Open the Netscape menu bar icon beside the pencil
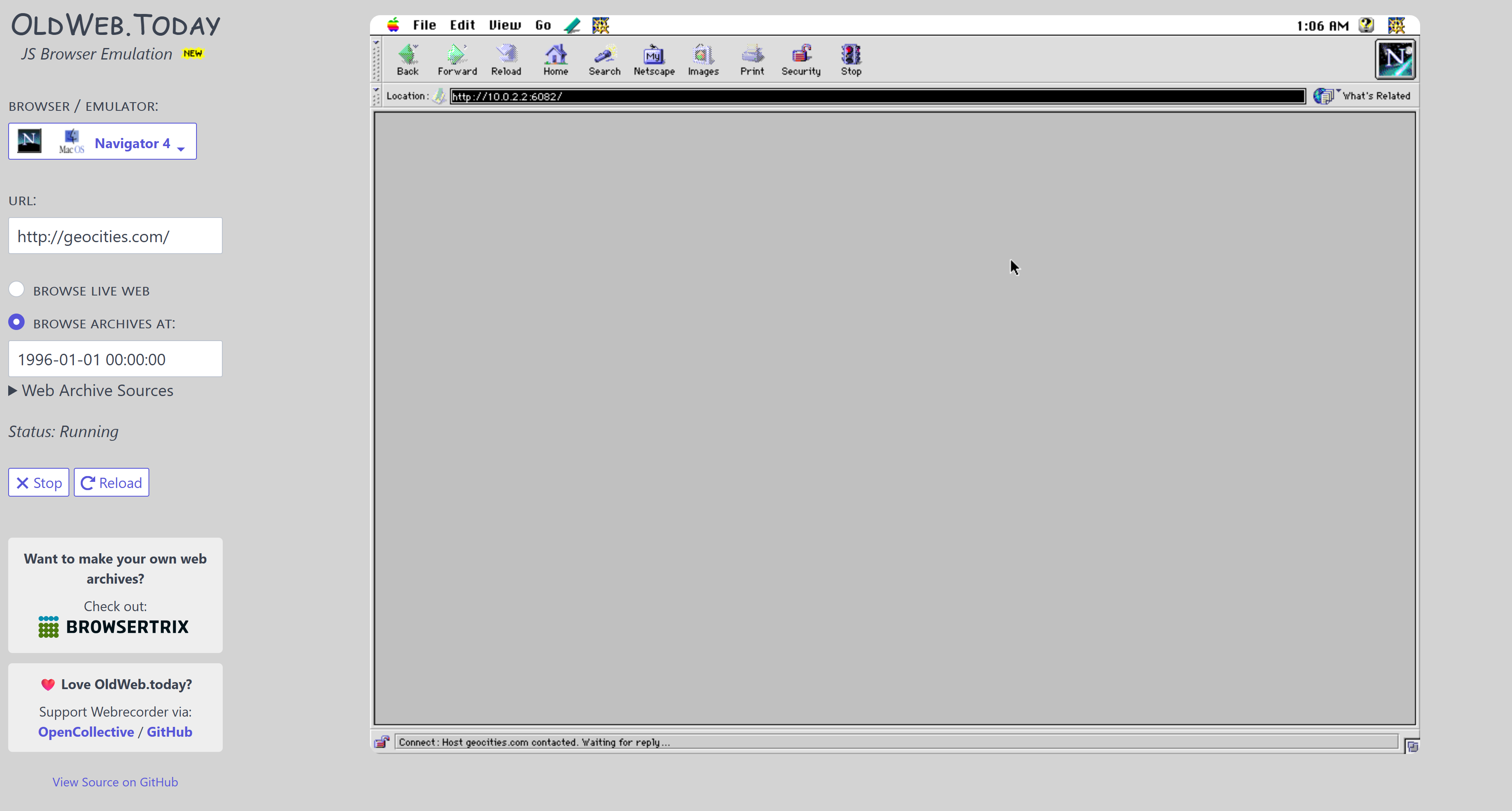This screenshot has width=1512, height=811. click(x=601, y=25)
